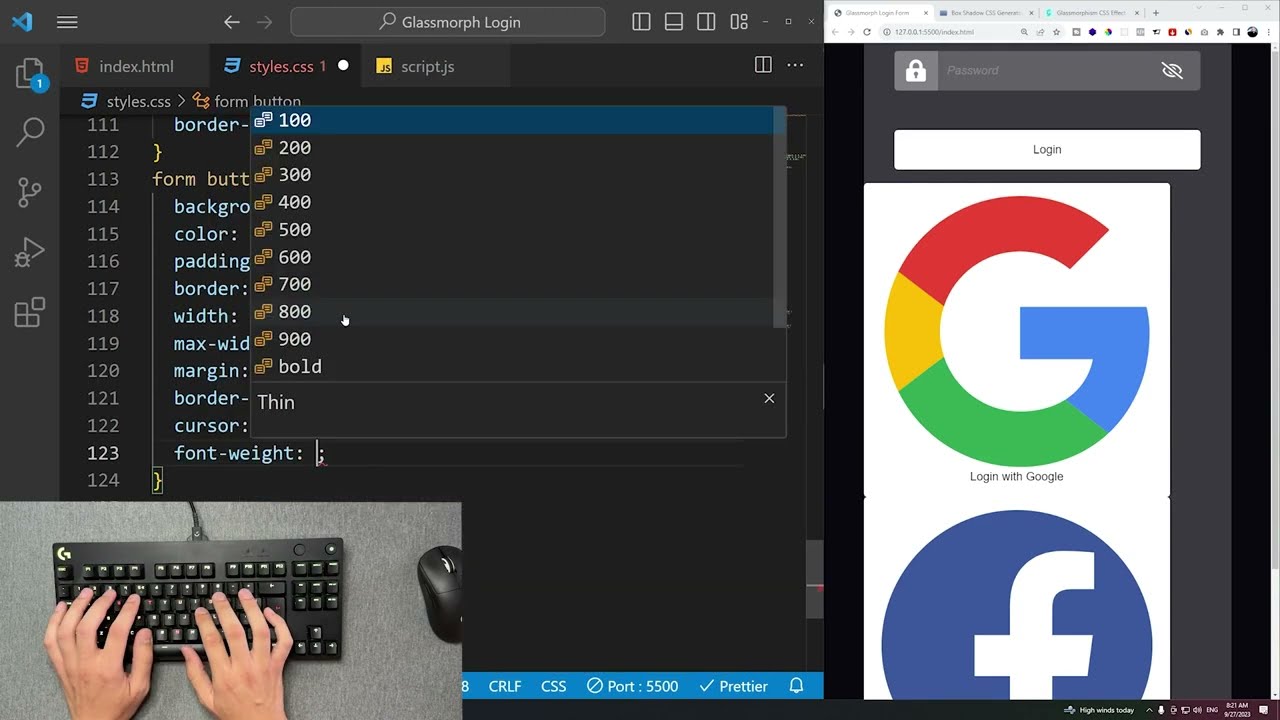Viewport: 1280px width, 720px height.
Task: Click the Prettier status bar item
Action: [x=733, y=686]
